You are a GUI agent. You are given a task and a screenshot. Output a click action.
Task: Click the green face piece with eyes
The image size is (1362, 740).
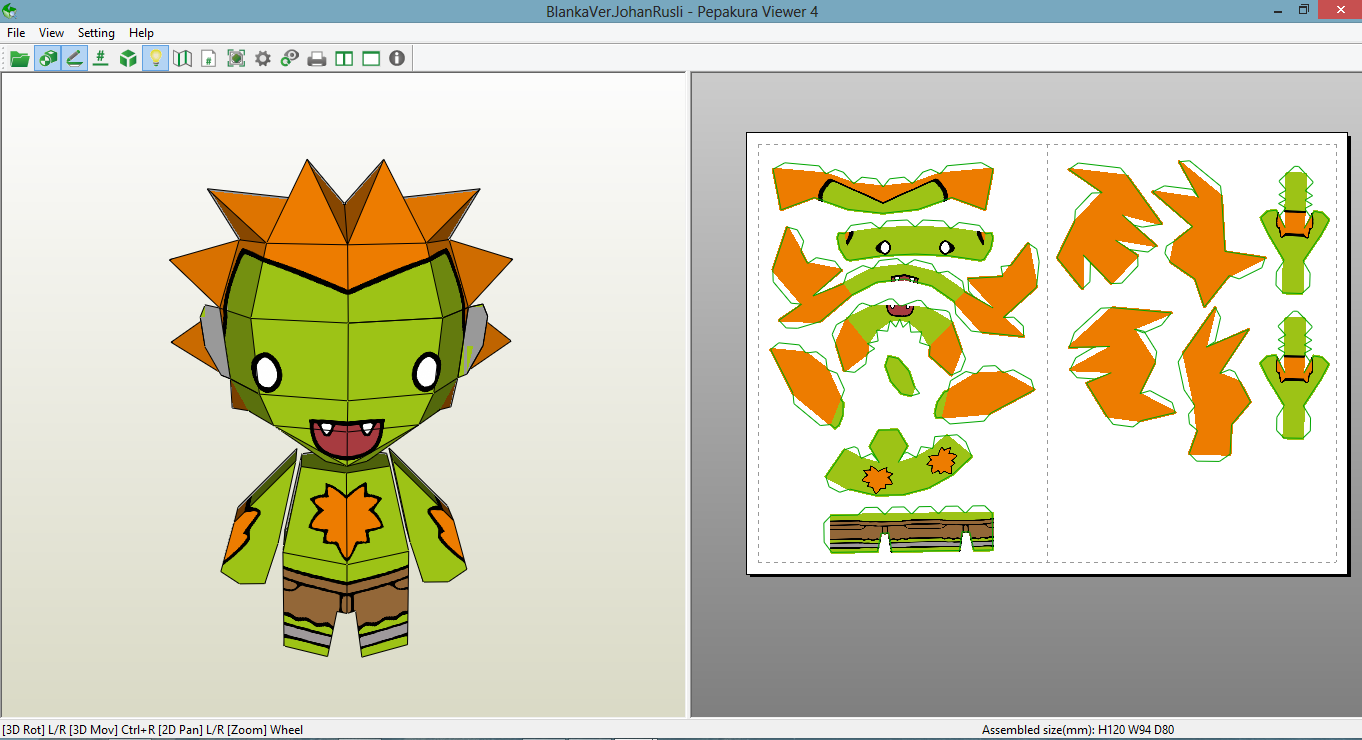914,244
